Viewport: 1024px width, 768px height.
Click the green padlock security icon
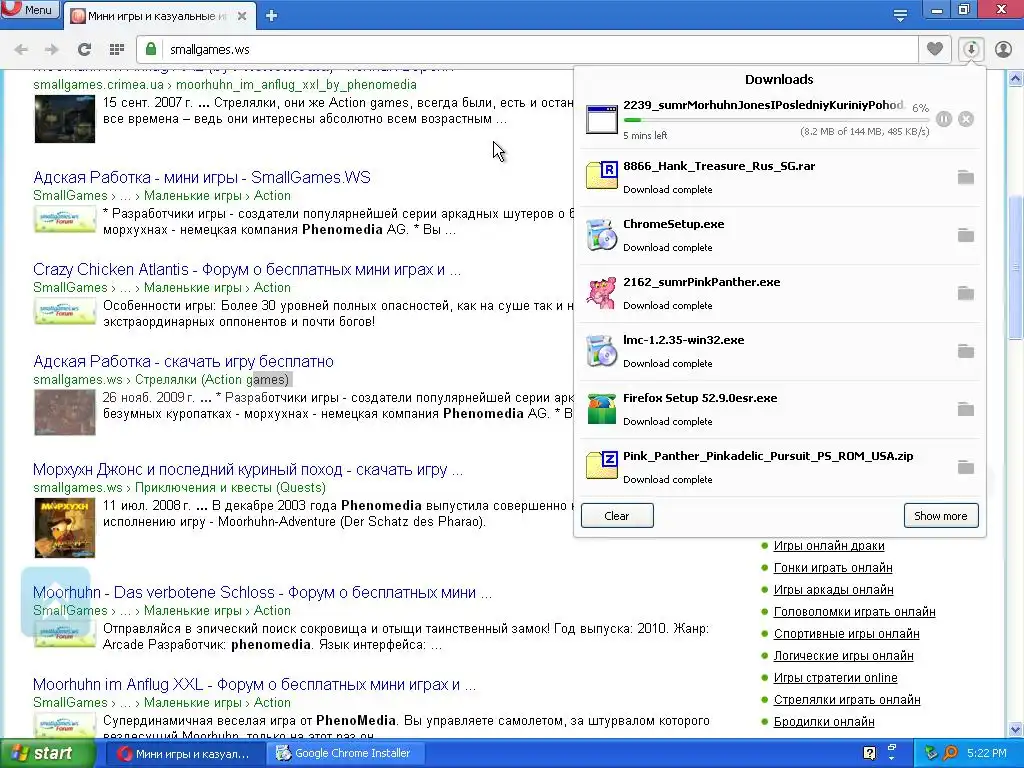click(x=151, y=49)
